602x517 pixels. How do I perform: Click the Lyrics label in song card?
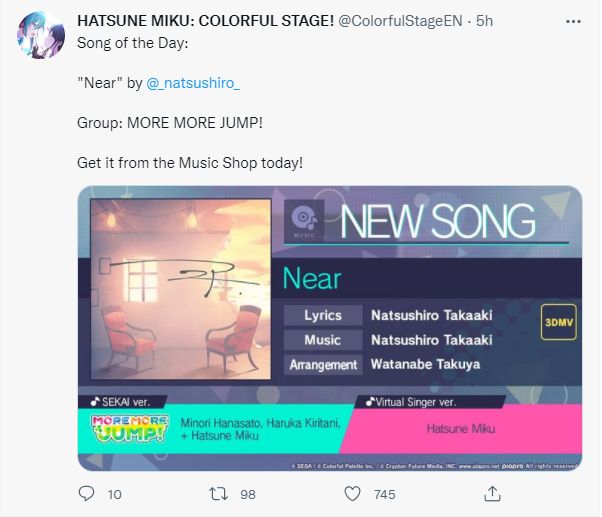click(x=323, y=315)
